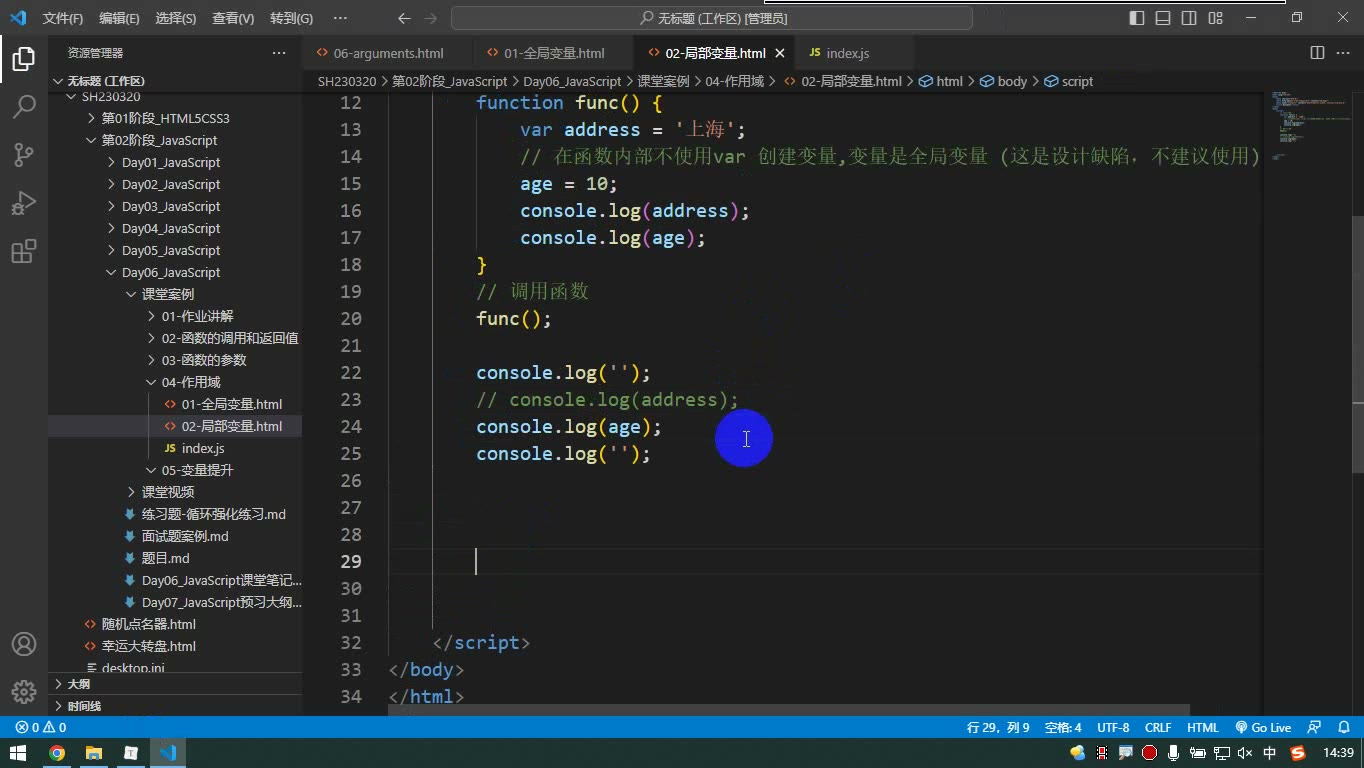The width and height of the screenshot is (1364, 768).
Task: Open the Extensions view
Action: click(24, 251)
